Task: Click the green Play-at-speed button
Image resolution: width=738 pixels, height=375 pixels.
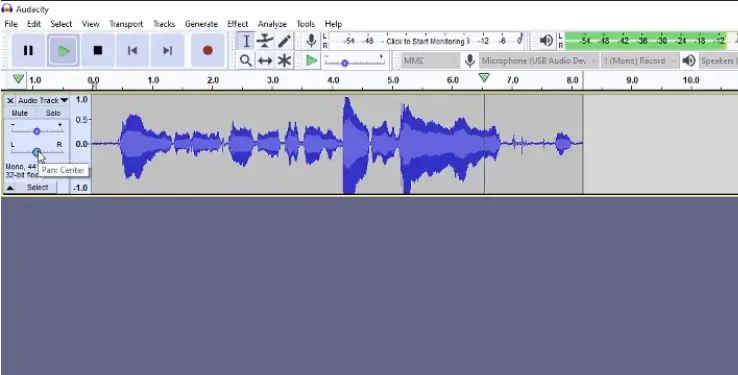Action: 311,60
